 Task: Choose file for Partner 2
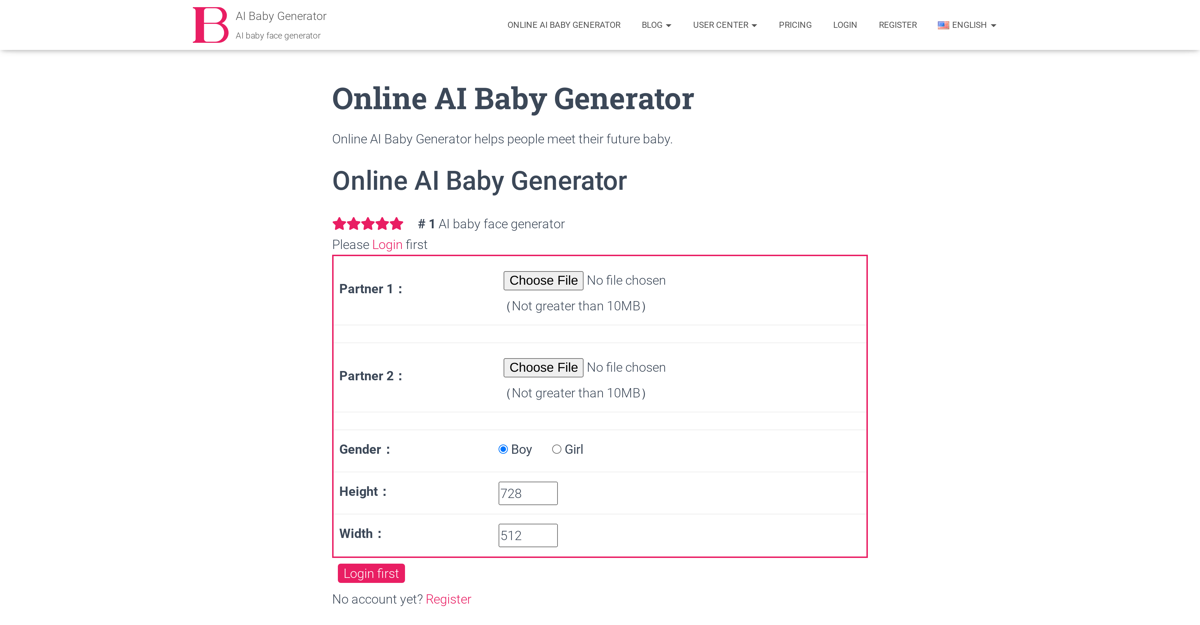click(x=543, y=368)
